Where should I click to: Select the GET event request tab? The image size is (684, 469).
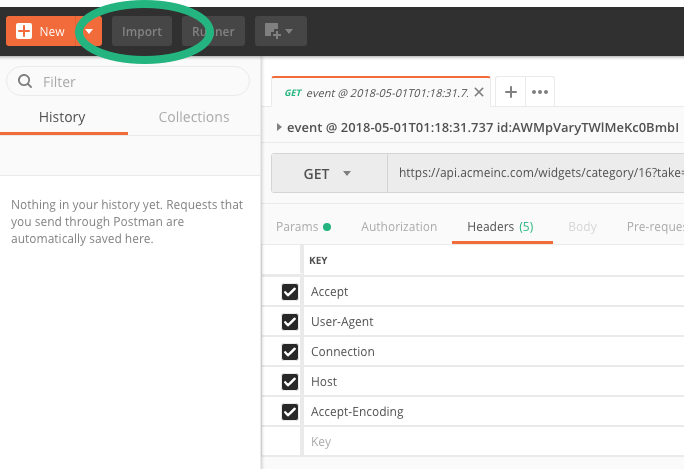(381, 92)
